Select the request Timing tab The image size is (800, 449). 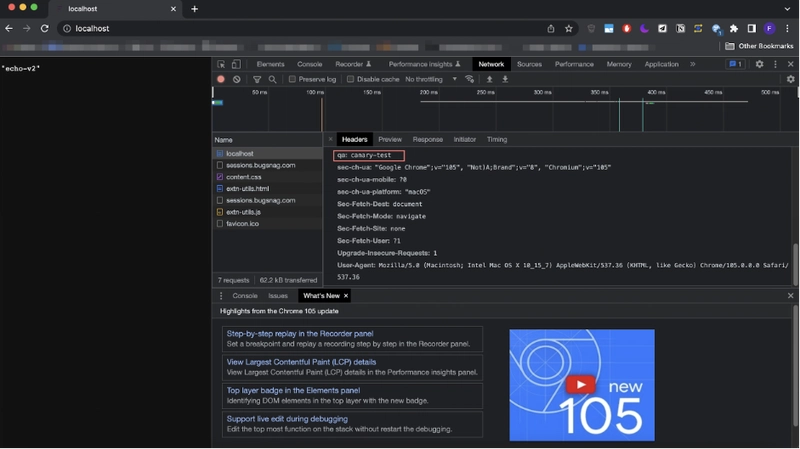[x=496, y=139]
